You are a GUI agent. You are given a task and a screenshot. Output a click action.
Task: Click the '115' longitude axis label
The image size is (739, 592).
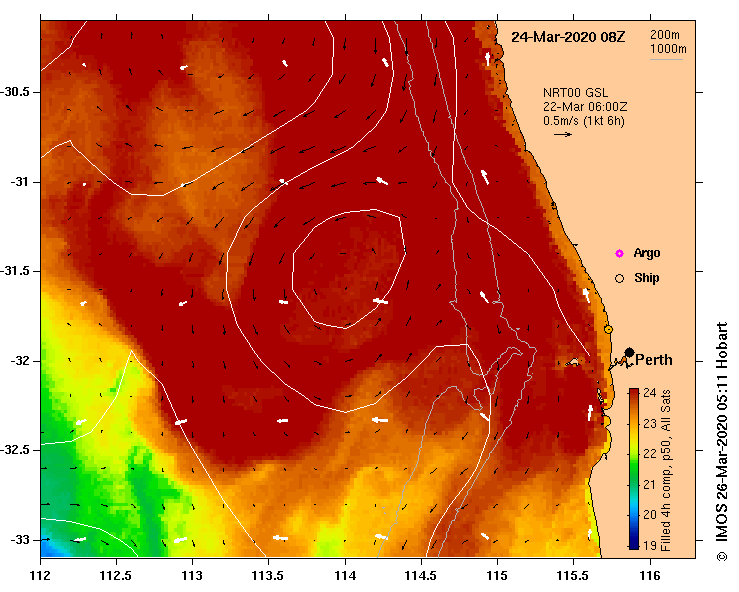click(x=497, y=576)
